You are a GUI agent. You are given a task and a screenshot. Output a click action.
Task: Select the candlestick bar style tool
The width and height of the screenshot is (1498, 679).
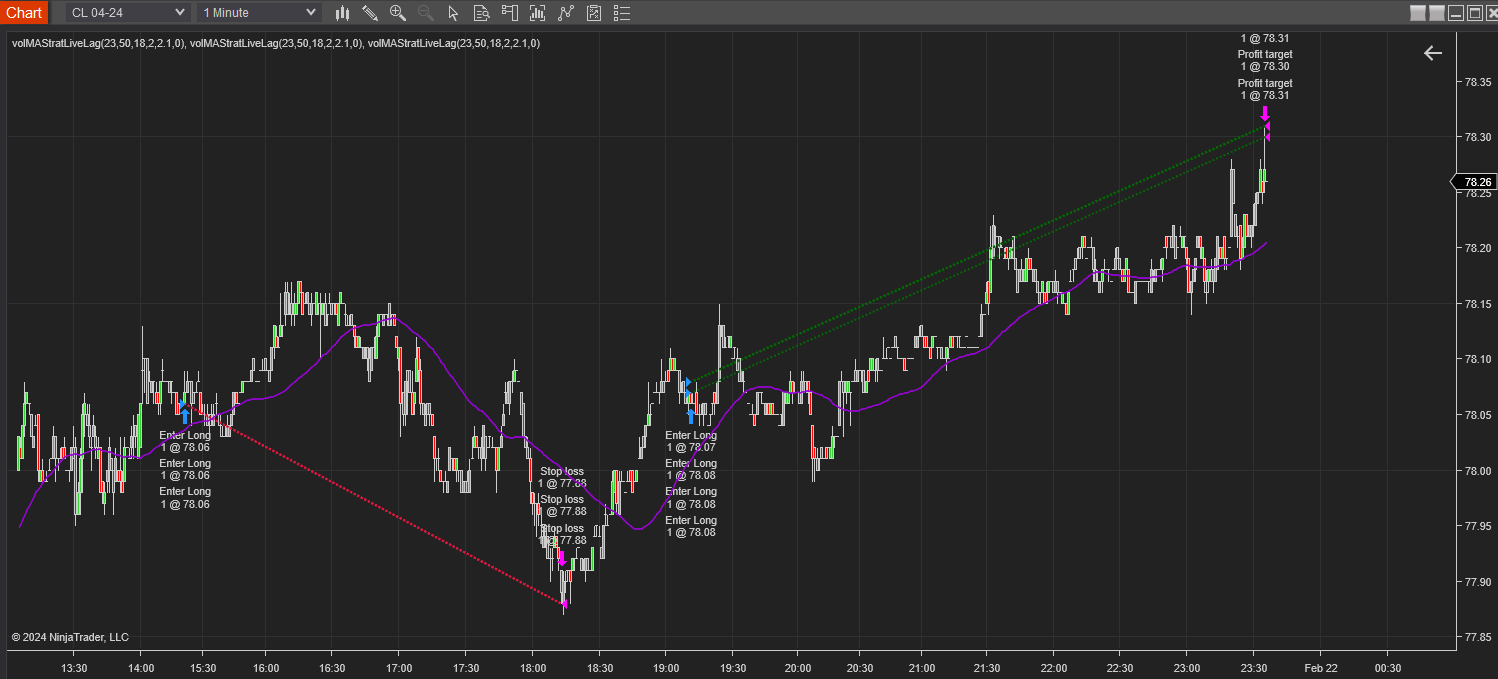(343, 13)
